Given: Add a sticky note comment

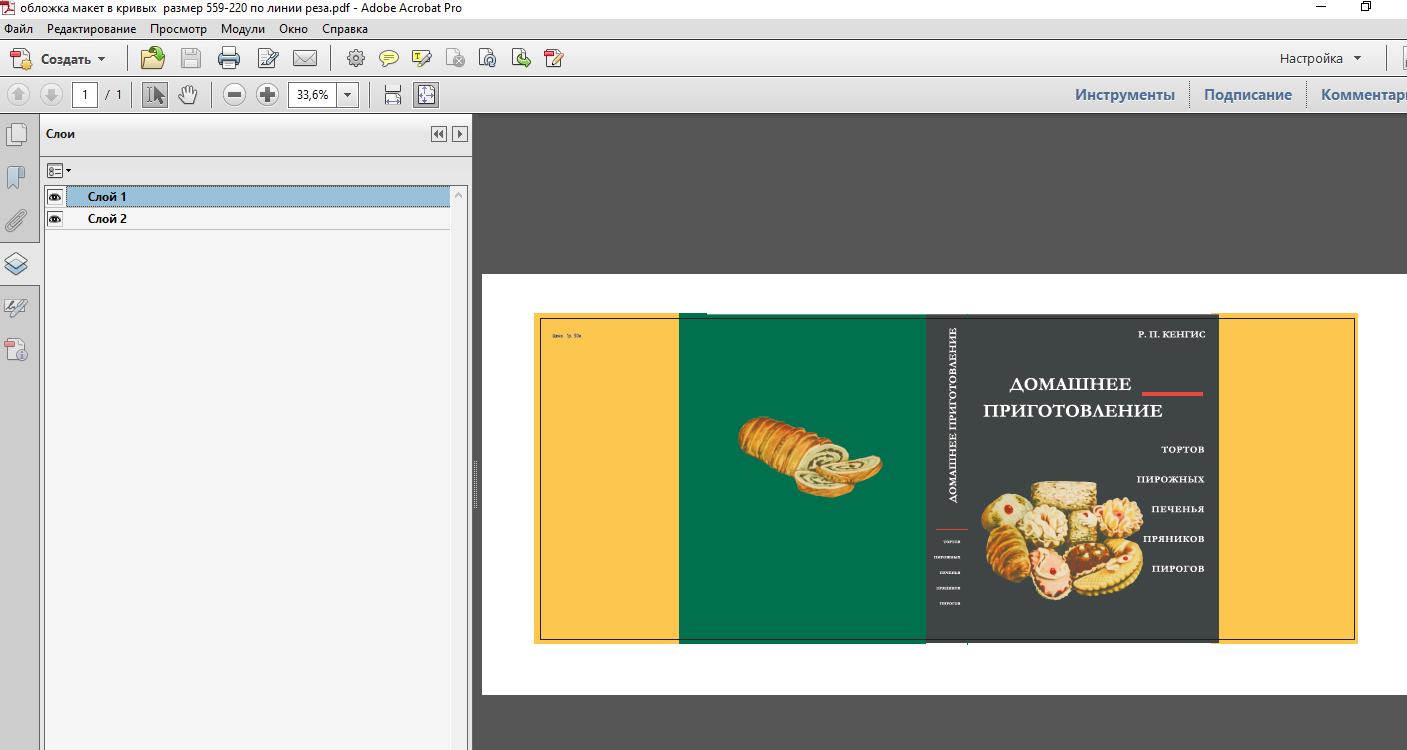Looking at the screenshot, I should [388, 58].
